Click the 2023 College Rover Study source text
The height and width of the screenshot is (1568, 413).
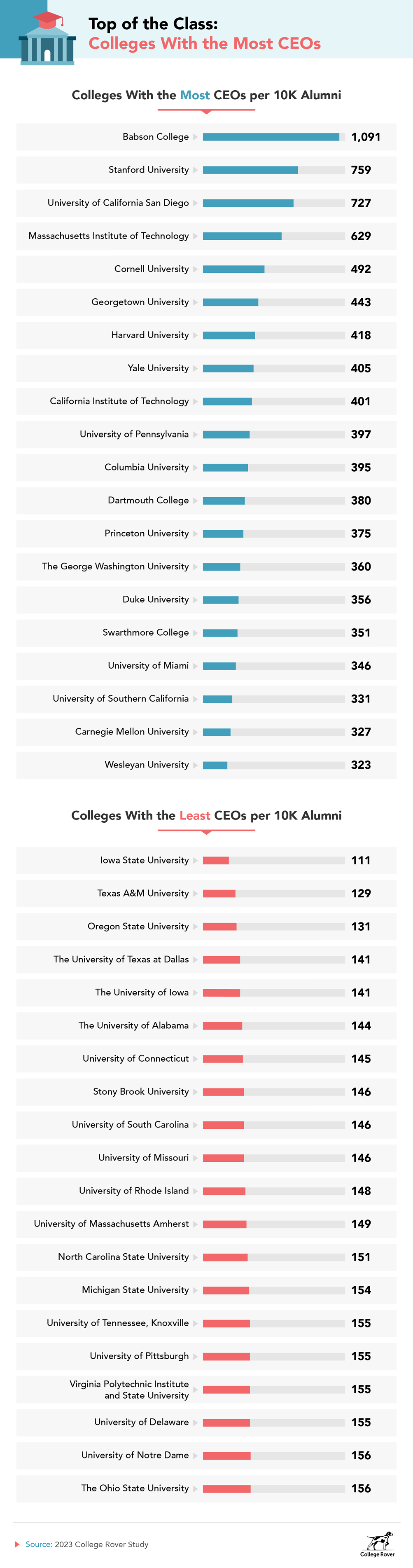point(102,1544)
